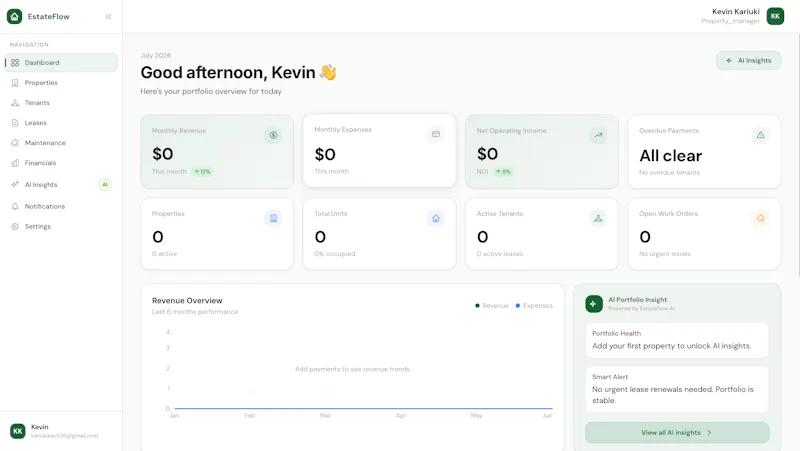The image size is (800, 451).
Task: Open Dashboard in the navigation
Action: pos(61,63)
